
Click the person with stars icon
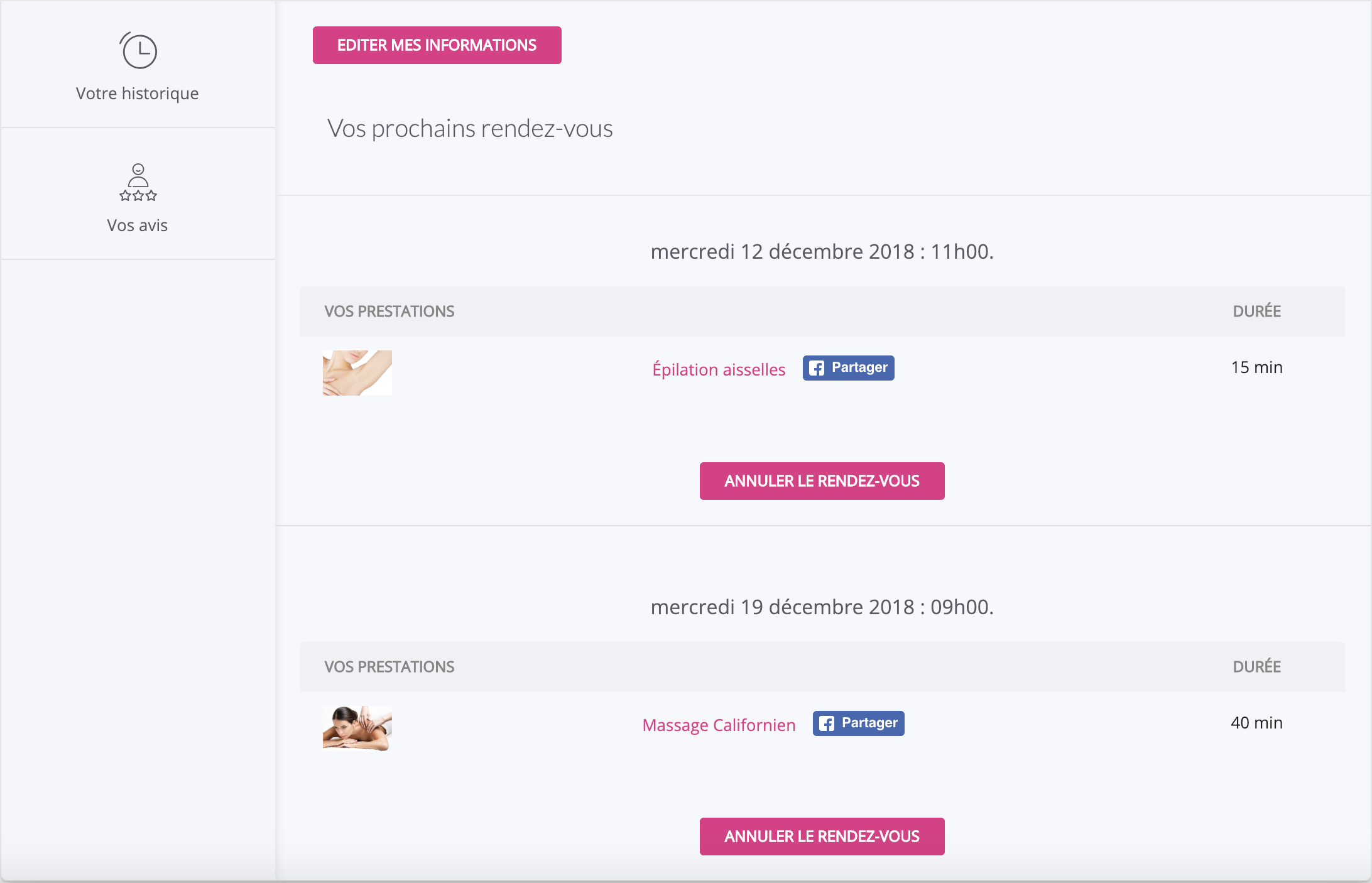pos(138,182)
